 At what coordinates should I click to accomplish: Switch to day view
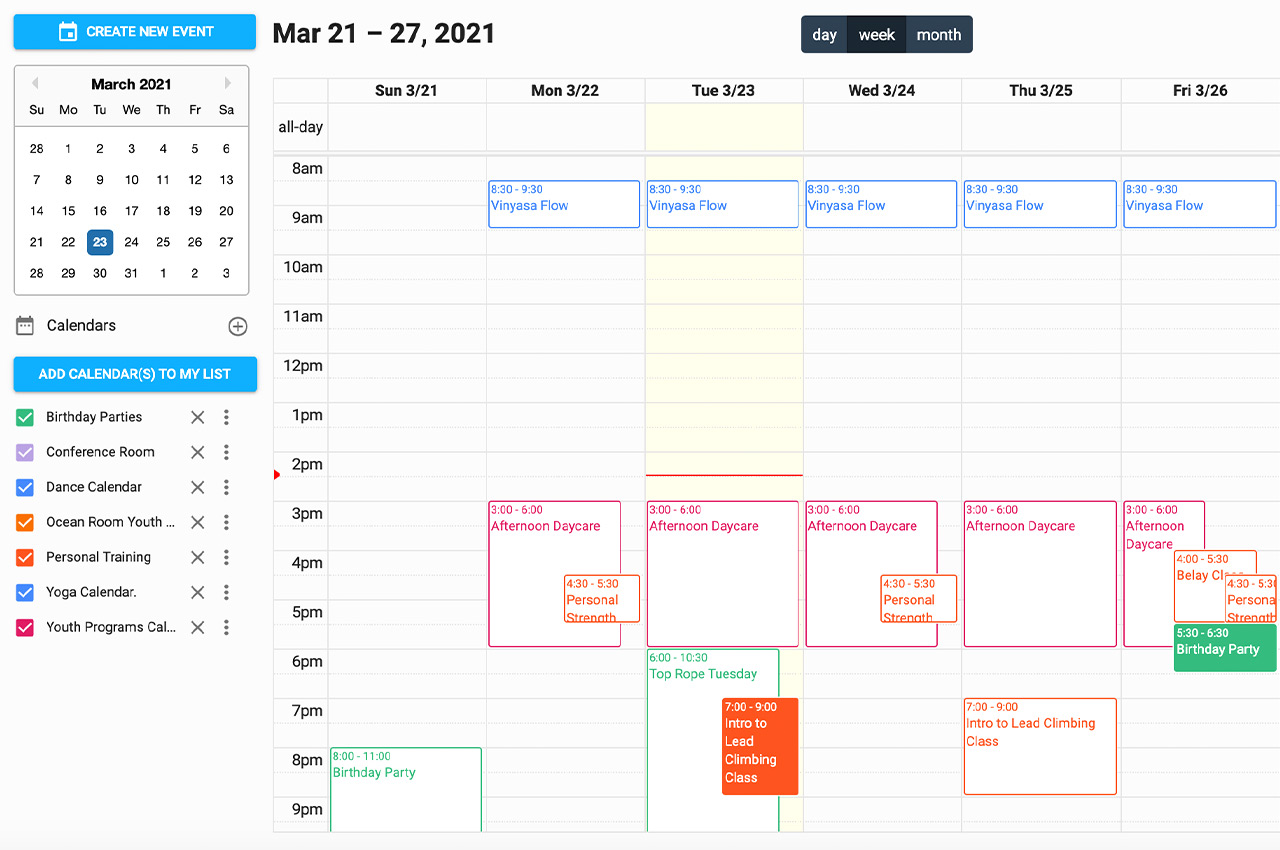[x=824, y=34]
